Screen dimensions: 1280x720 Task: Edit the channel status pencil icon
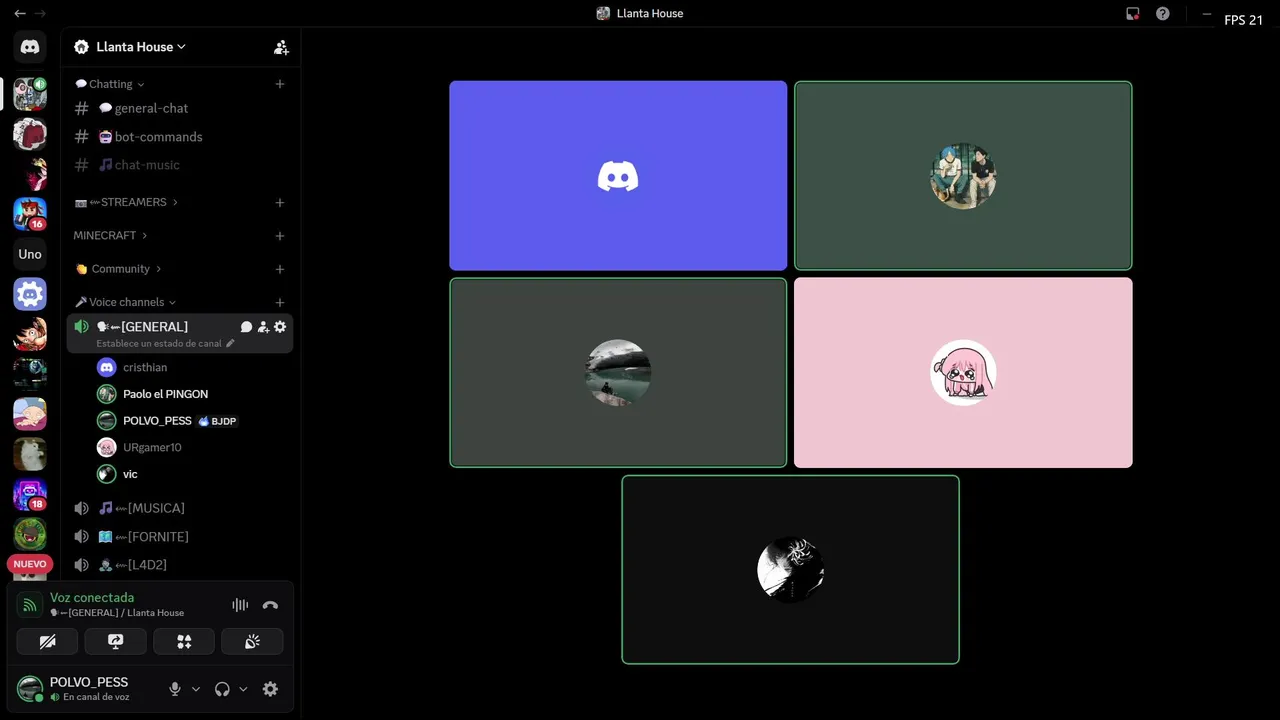tap(230, 343)
